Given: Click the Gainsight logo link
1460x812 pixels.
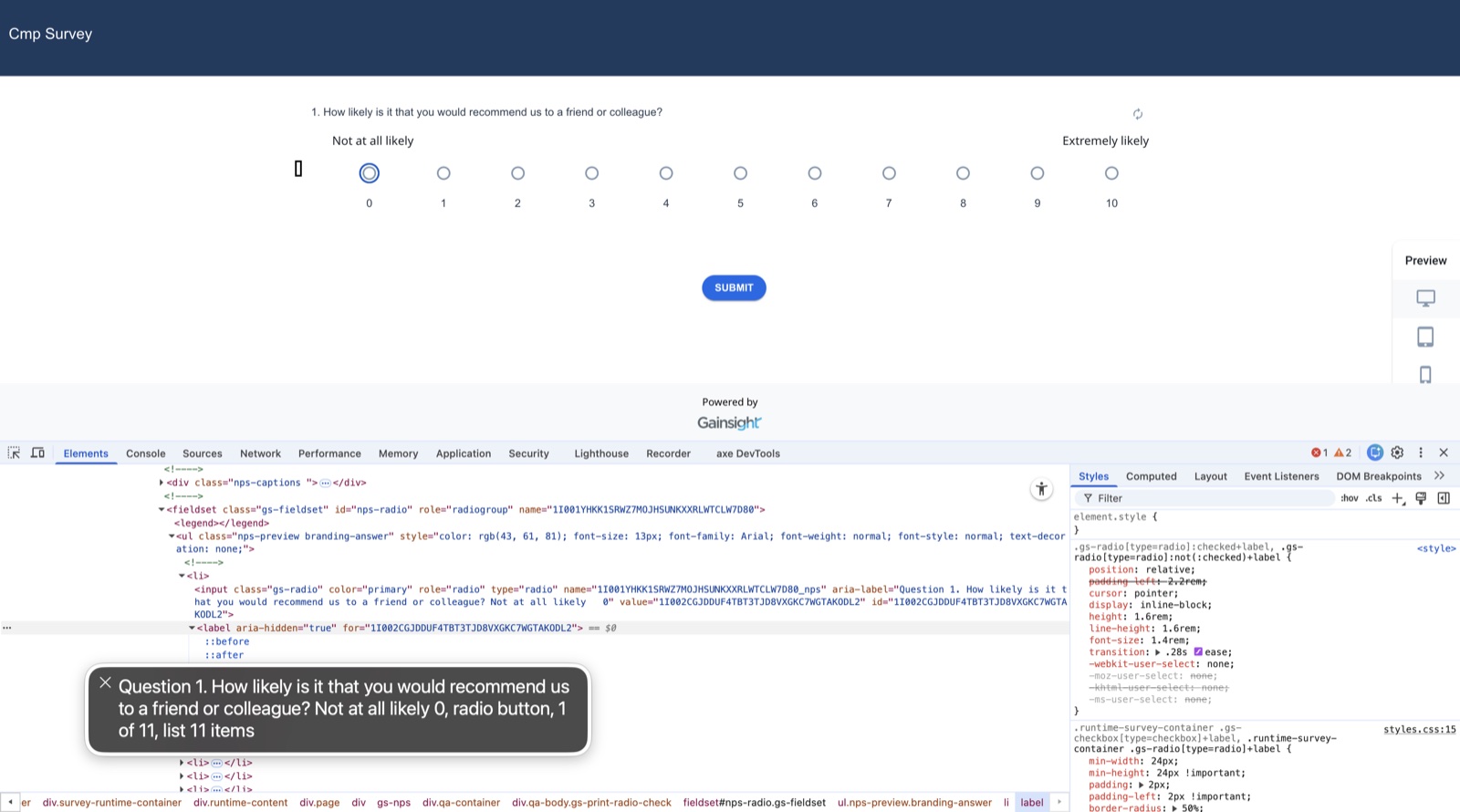Looking at the screenshot, I should [729, 422].
